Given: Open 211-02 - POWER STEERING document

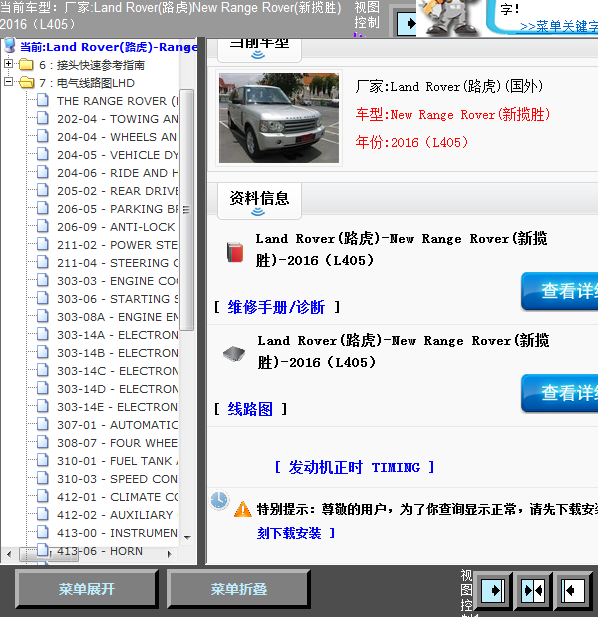Looking at the screenshot, I should point(118,245).
